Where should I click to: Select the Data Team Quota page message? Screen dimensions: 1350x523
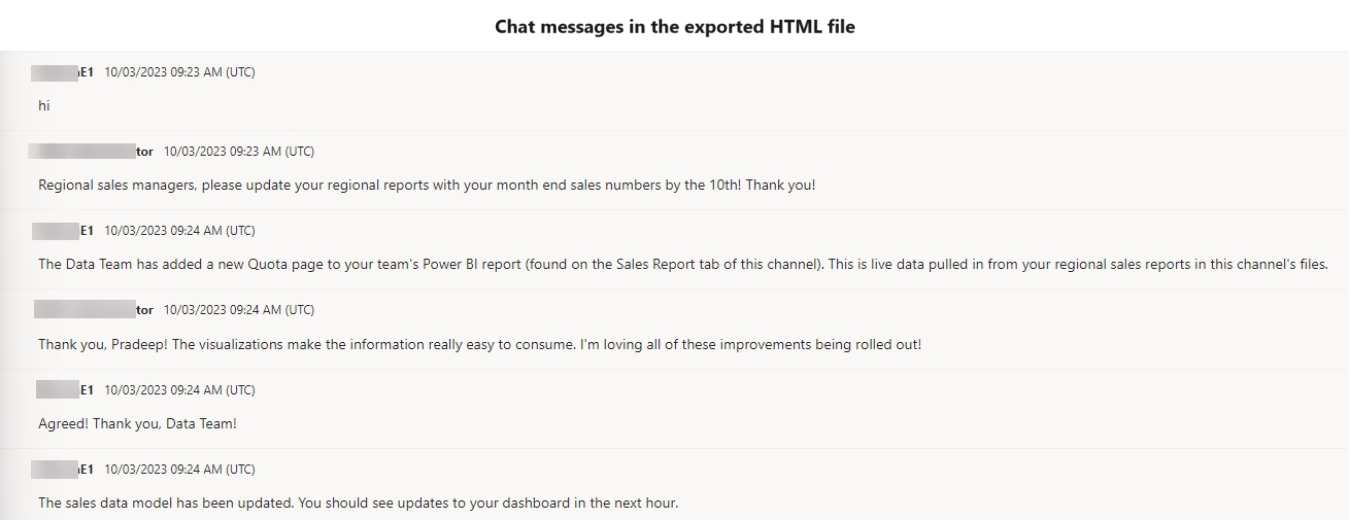(x=683, y=265)
